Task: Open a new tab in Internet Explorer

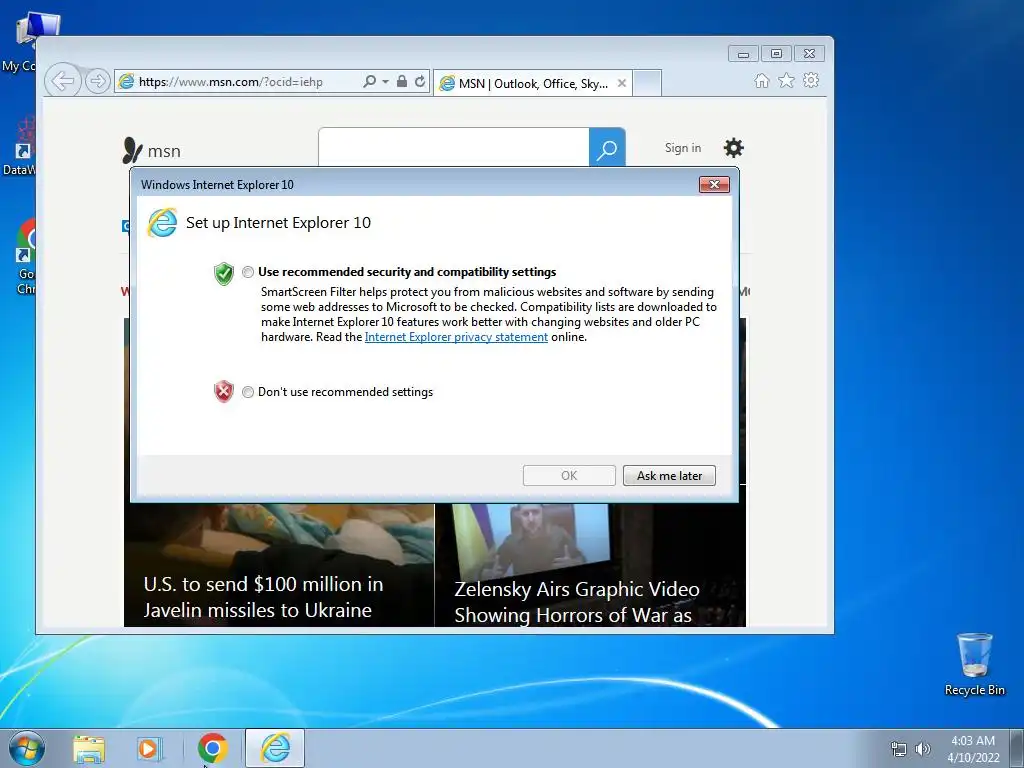Action: [647, 83]
